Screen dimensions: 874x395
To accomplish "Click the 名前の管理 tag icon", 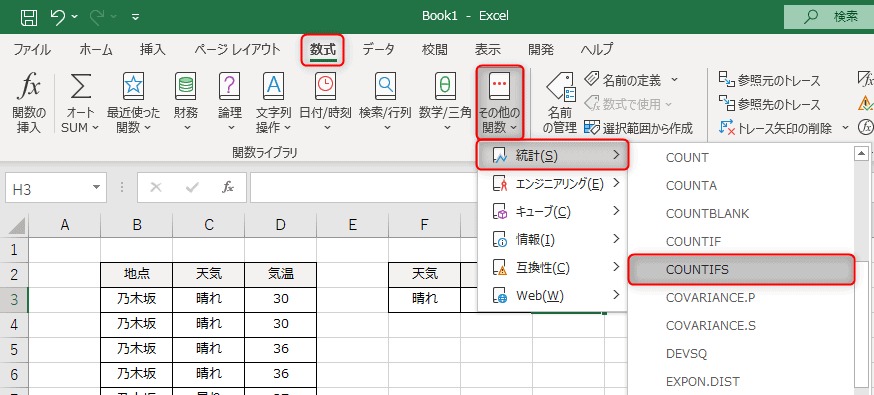I will coord(560,87).
